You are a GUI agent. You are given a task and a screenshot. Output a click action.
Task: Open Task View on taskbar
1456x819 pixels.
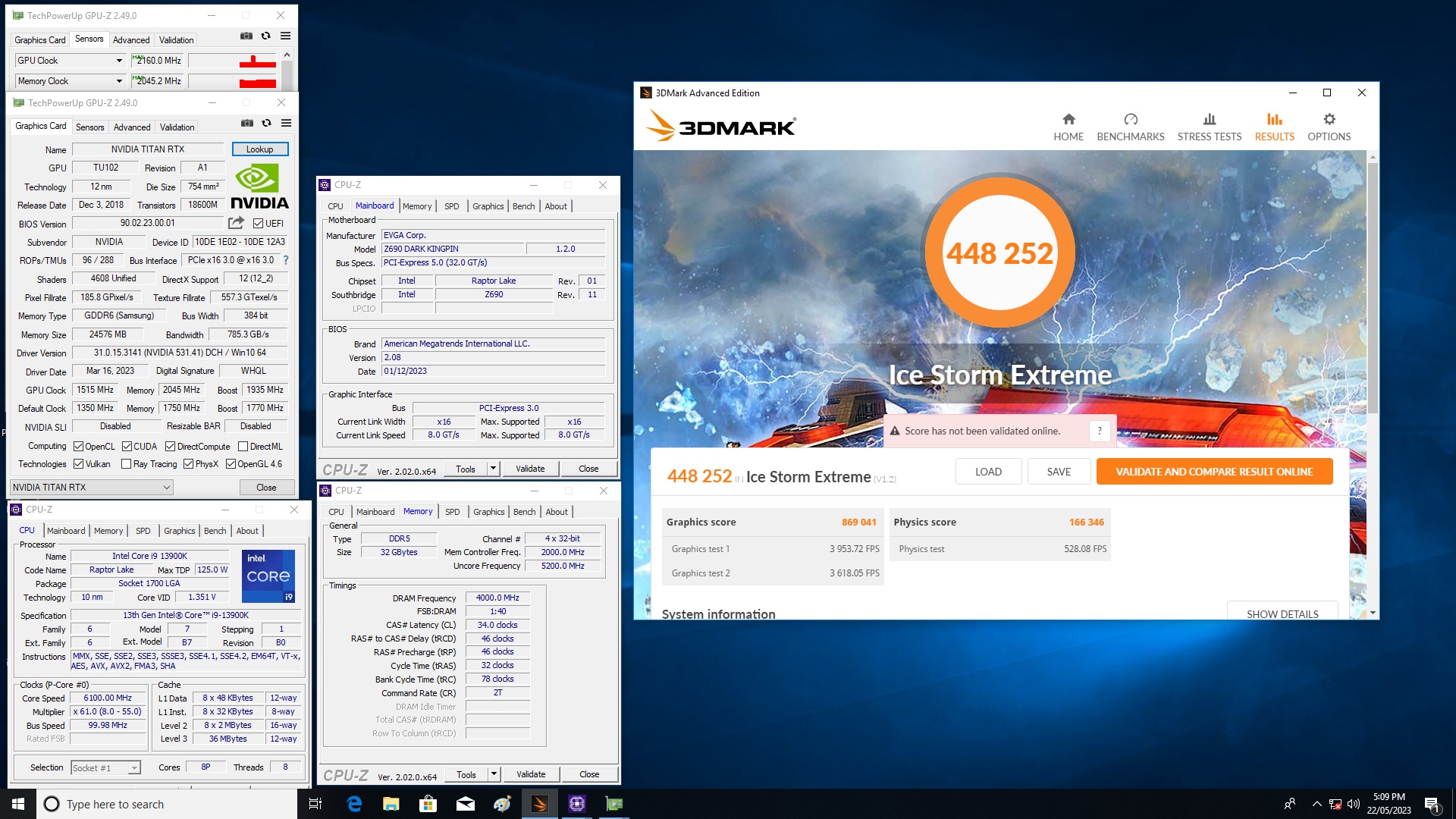click(315, 804)
